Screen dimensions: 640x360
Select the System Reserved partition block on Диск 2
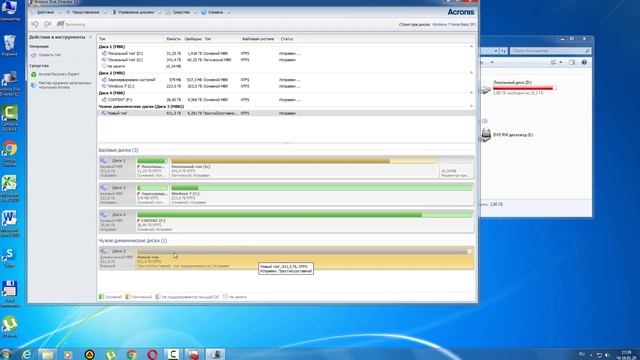coord(152,195)
